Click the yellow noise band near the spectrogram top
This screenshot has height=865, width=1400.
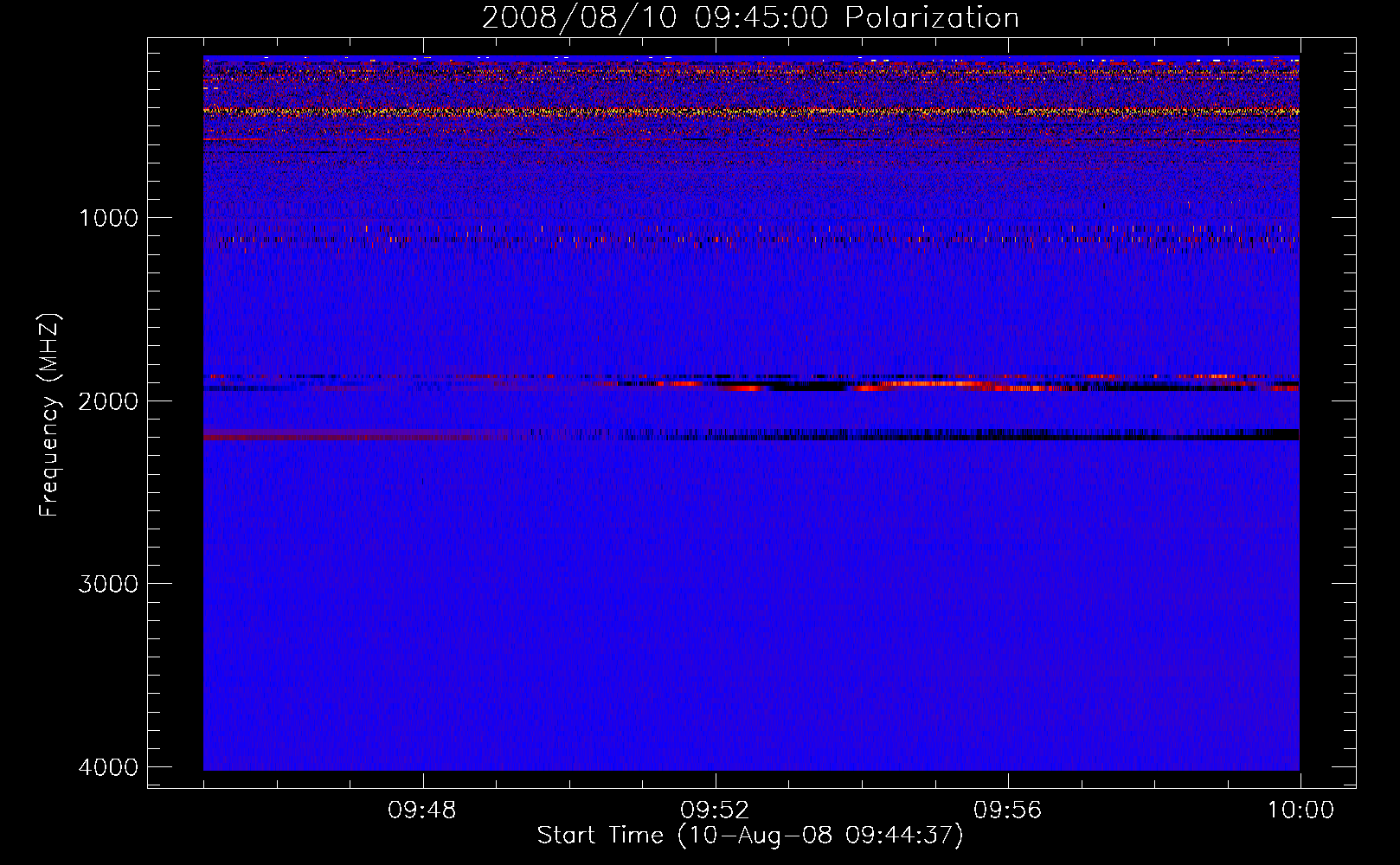click(x=751, y=112)
